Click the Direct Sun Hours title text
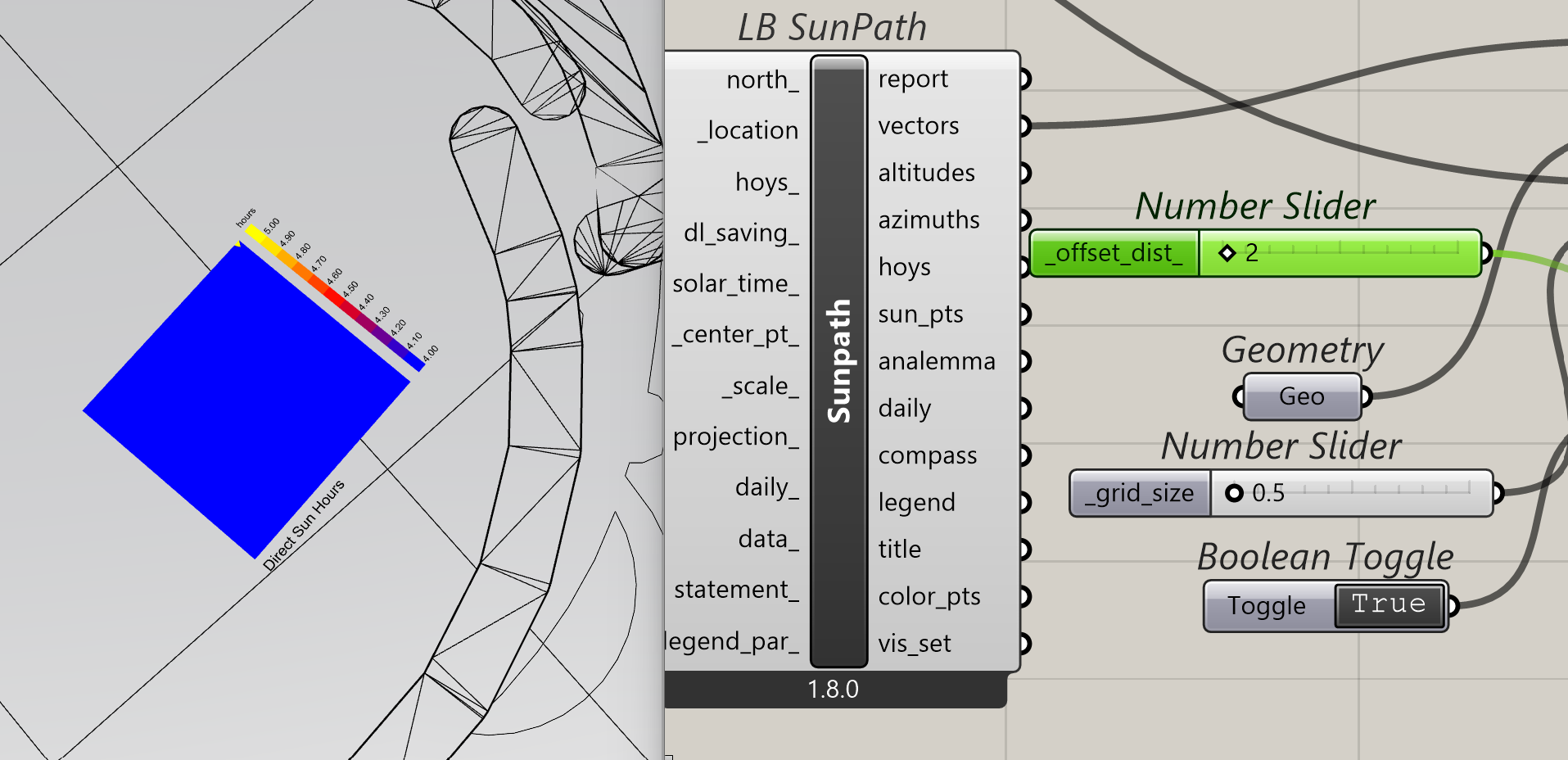Viewport: 1568px width, 760px height. 304,525
